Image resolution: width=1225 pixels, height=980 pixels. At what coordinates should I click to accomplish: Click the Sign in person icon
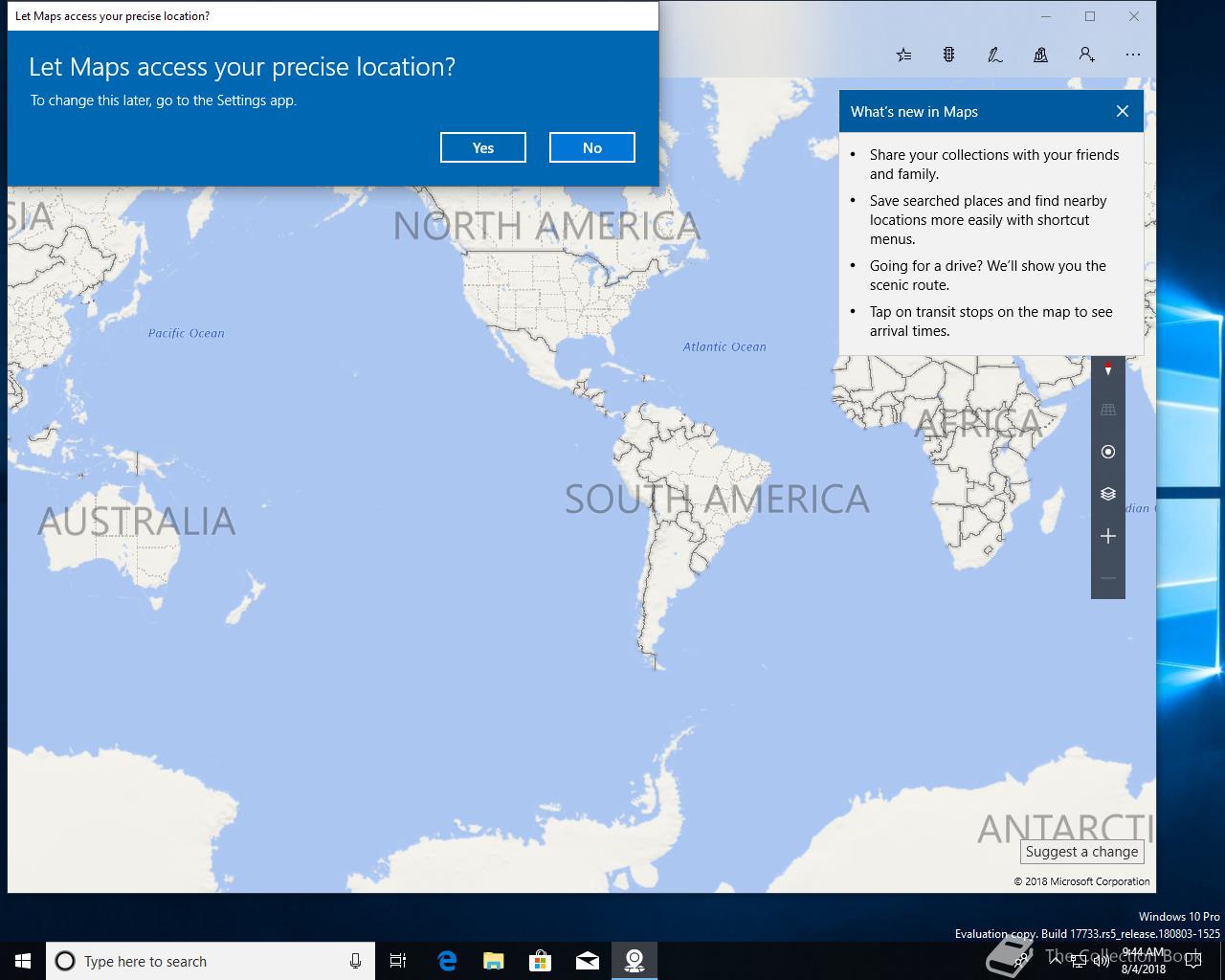click(x=1086, y=55)
